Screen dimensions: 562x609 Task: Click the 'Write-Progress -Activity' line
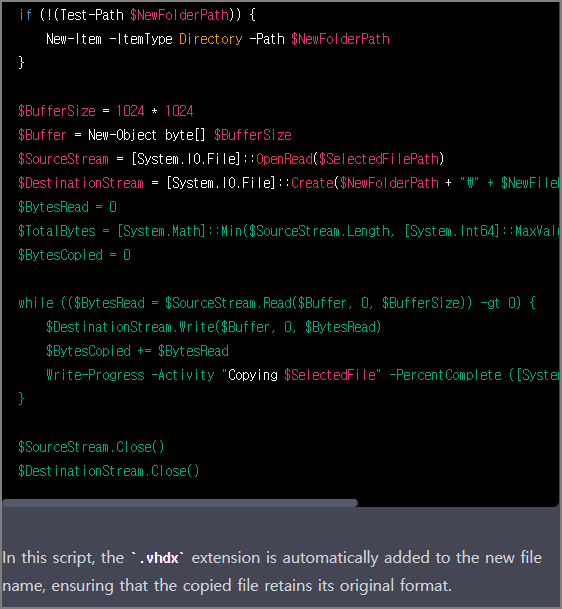303,375
